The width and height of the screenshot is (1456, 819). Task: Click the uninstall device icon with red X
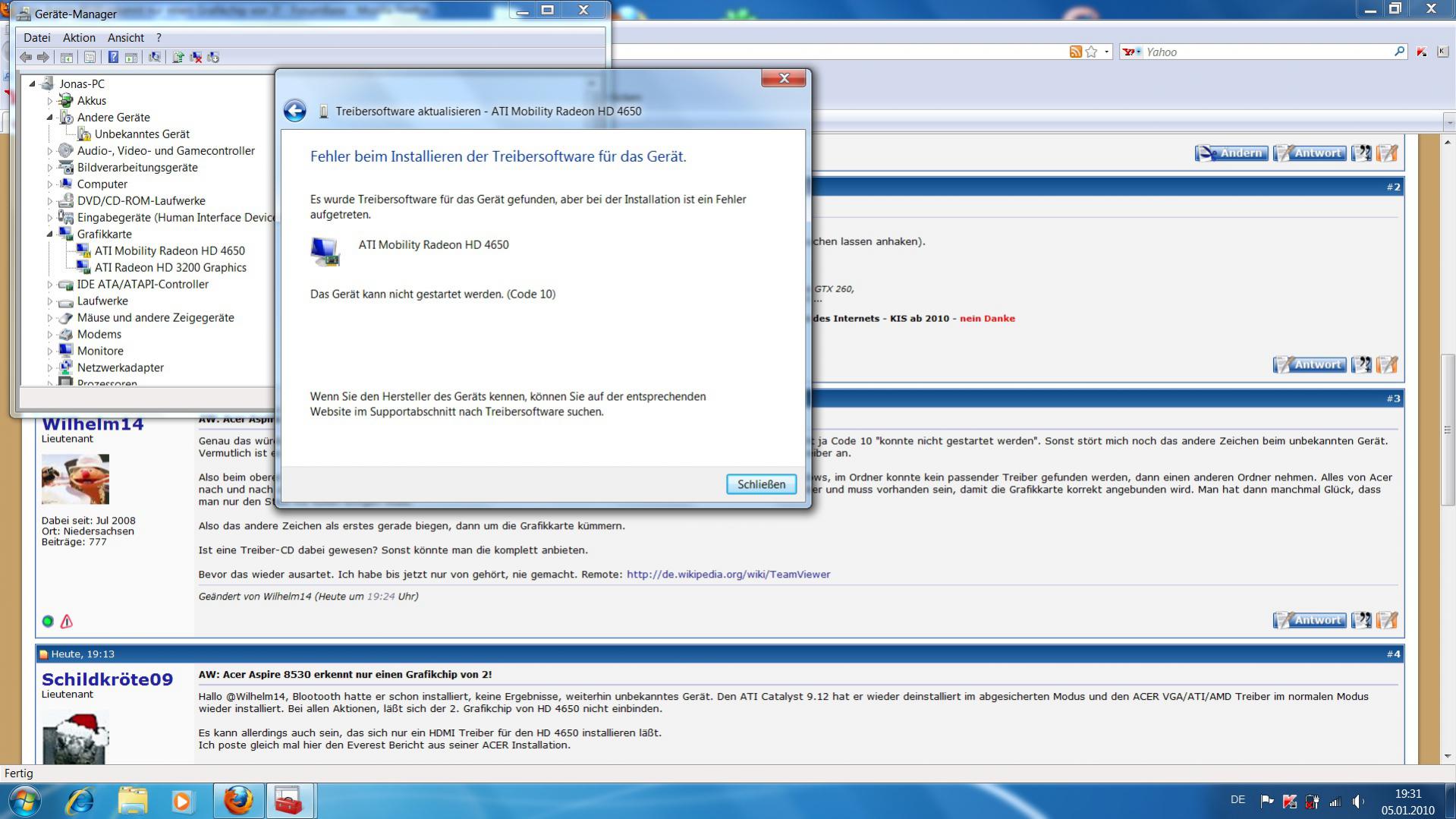[196, 57]
